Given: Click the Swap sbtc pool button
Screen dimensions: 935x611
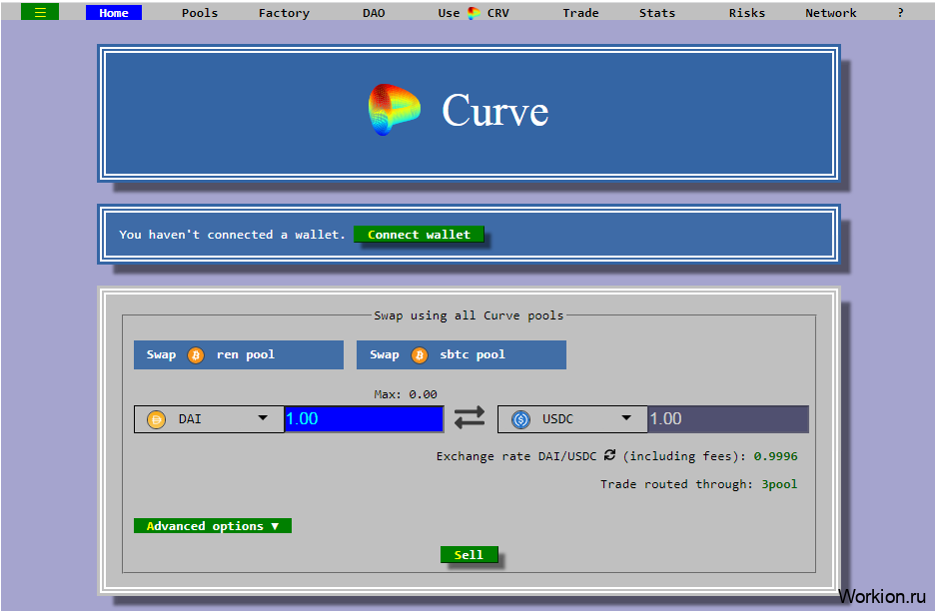Looking at the screenshot, I should coord(461,355).
